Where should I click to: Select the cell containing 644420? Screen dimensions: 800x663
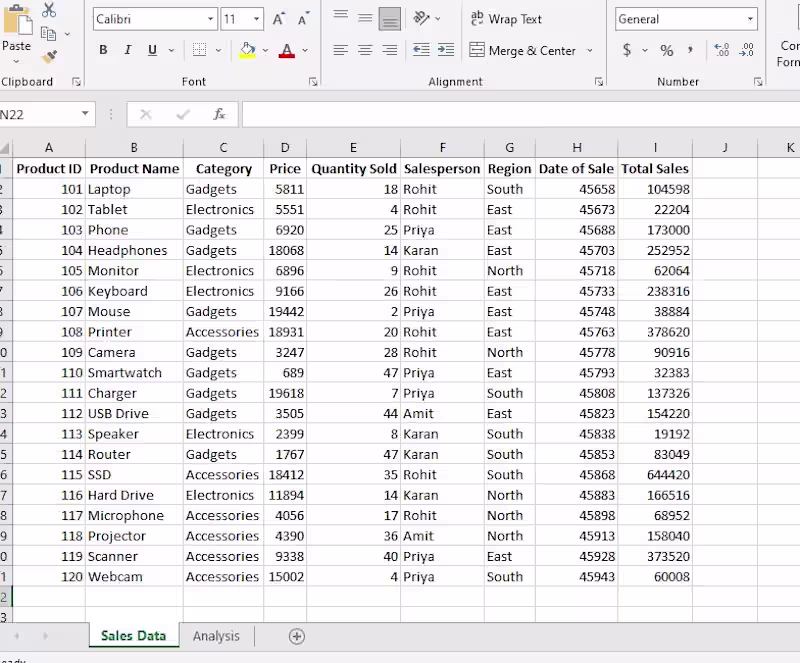655,475
